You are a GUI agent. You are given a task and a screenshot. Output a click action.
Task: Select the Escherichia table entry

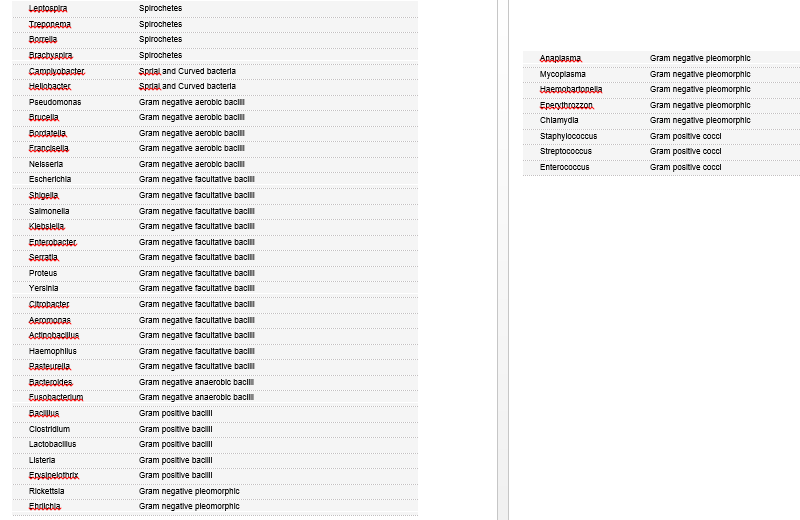tap(50, 179)
